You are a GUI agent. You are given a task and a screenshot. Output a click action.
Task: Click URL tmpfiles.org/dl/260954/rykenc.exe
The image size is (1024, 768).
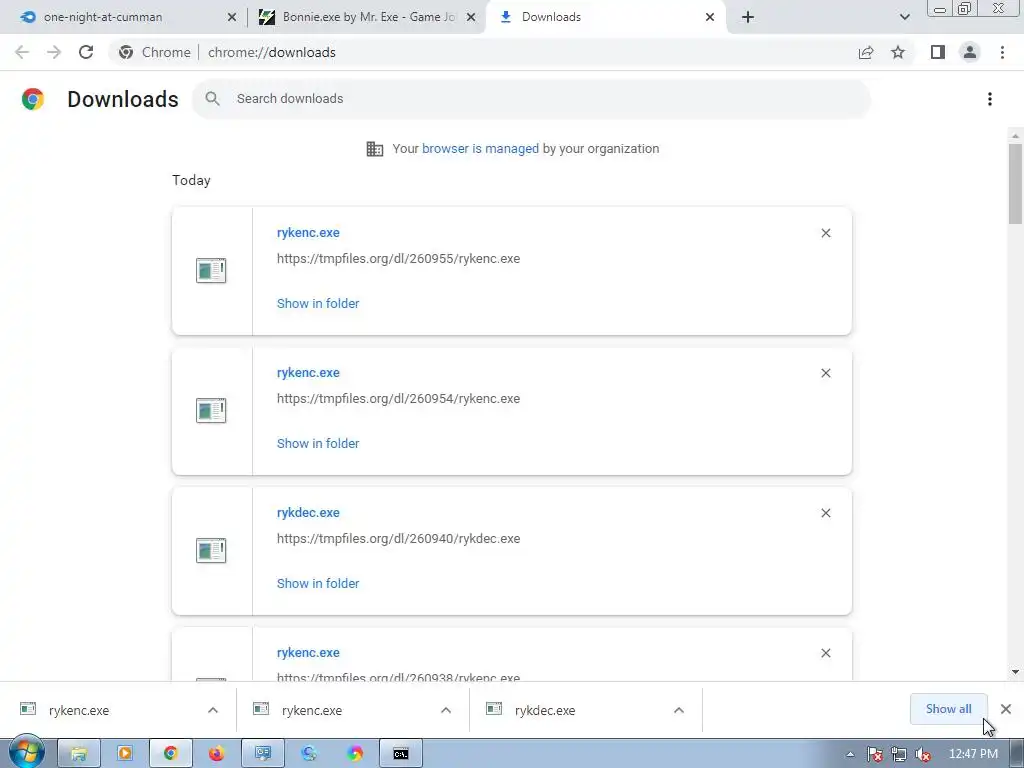[x=398, y=398]
